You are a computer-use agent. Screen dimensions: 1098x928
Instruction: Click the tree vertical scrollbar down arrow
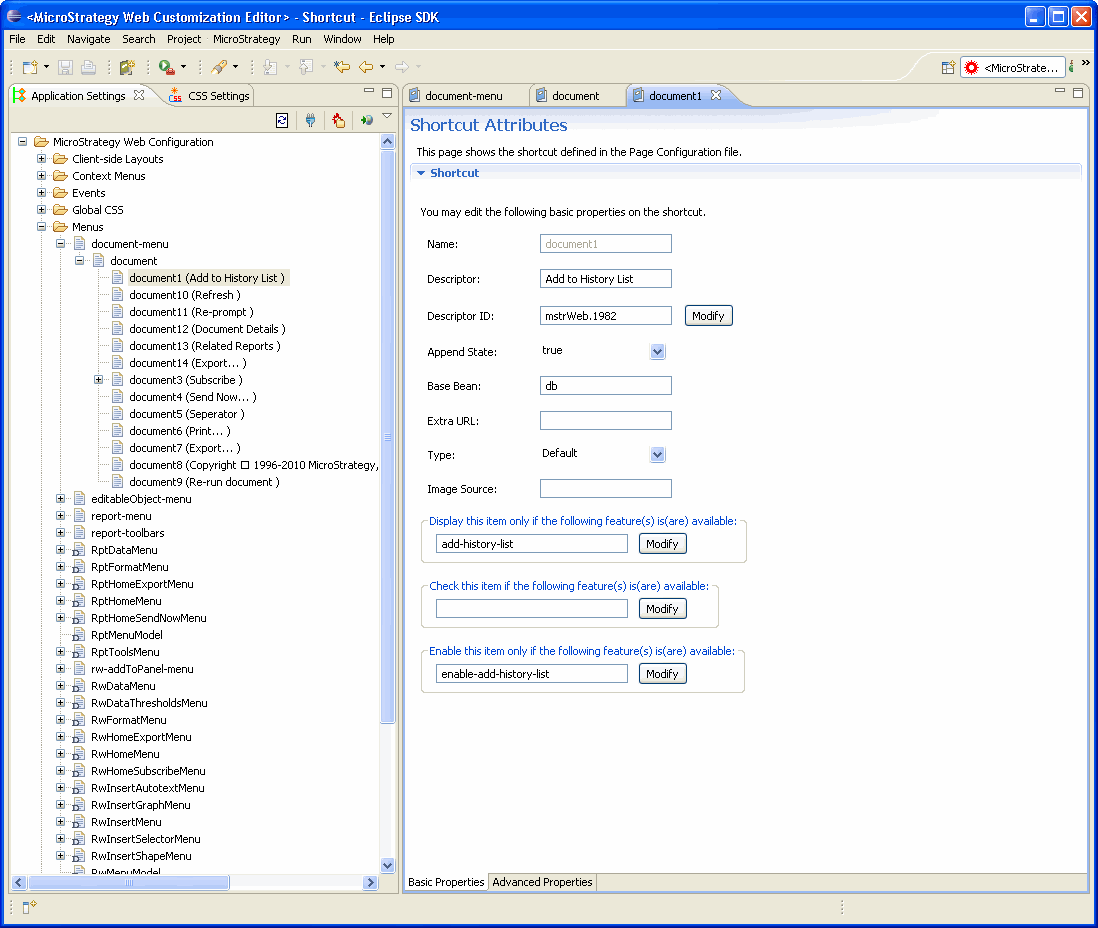pos(387,865)
